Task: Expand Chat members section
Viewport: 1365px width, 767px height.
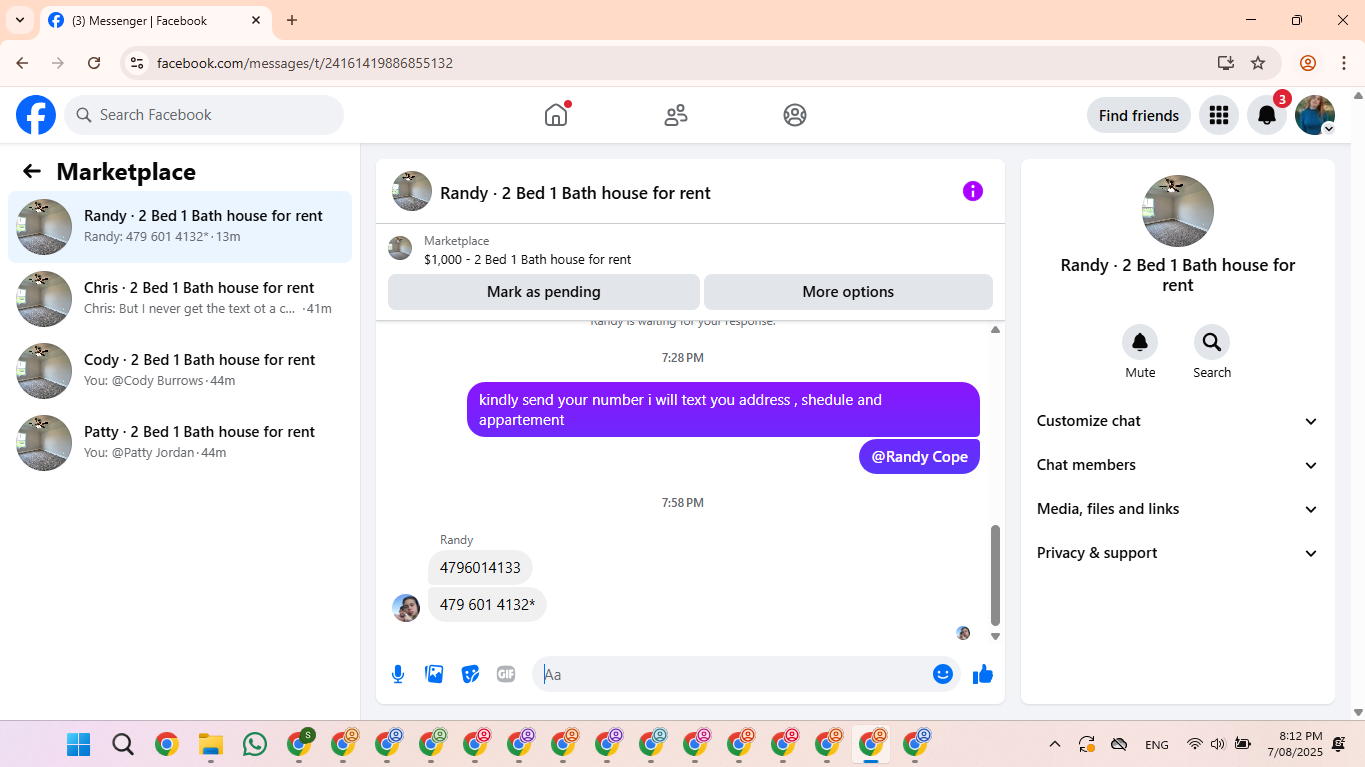Action: (1178, 465)
